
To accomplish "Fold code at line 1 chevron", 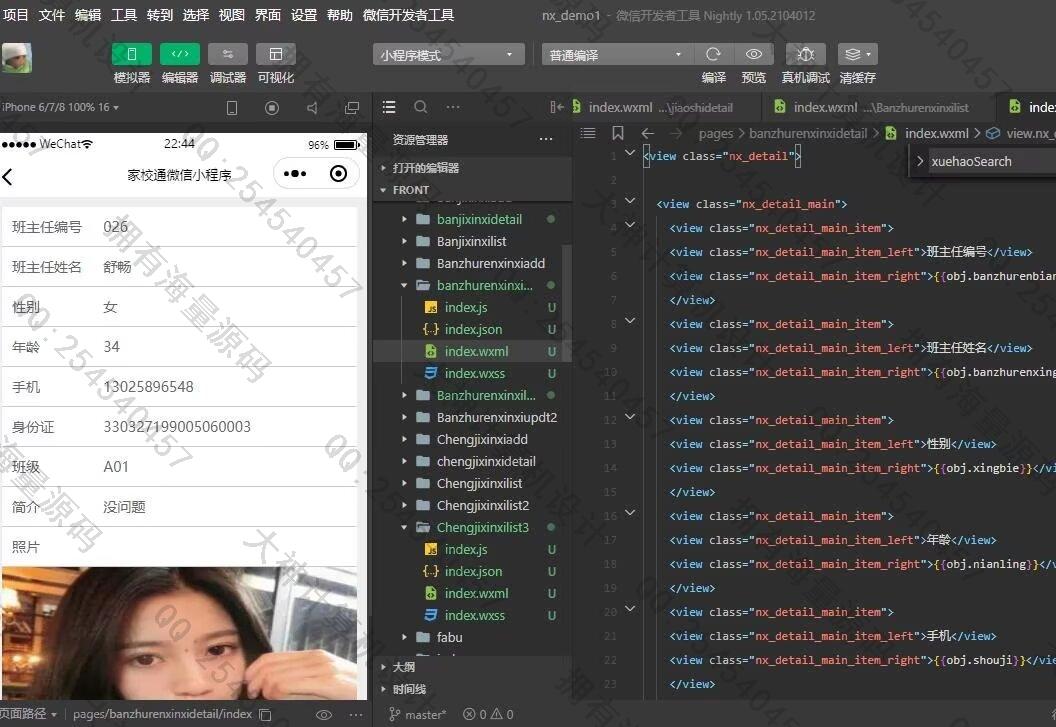I will pos(630,153).
